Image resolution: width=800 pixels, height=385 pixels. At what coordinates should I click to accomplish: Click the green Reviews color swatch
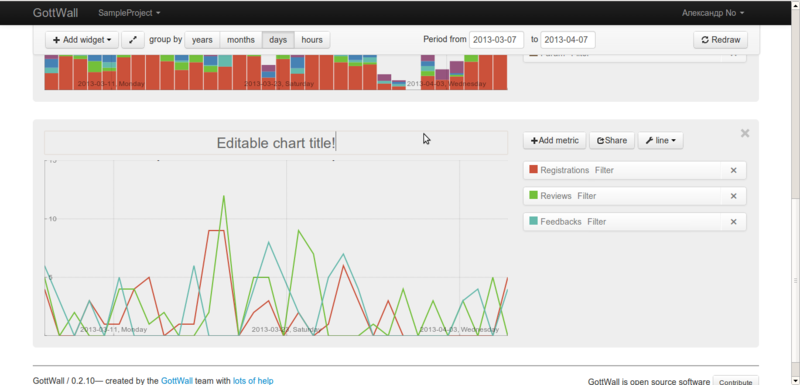(x=534, y=195)
